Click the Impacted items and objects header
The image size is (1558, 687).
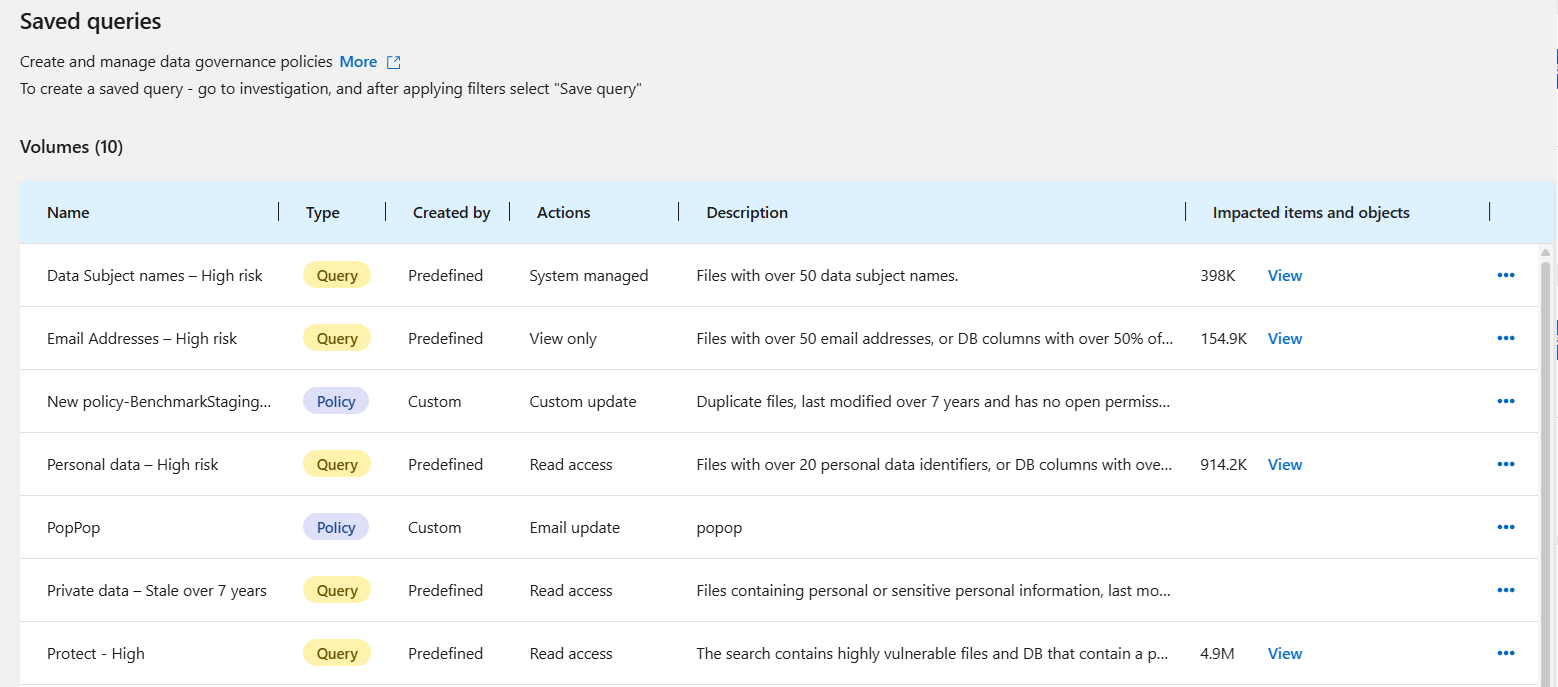1311,212
